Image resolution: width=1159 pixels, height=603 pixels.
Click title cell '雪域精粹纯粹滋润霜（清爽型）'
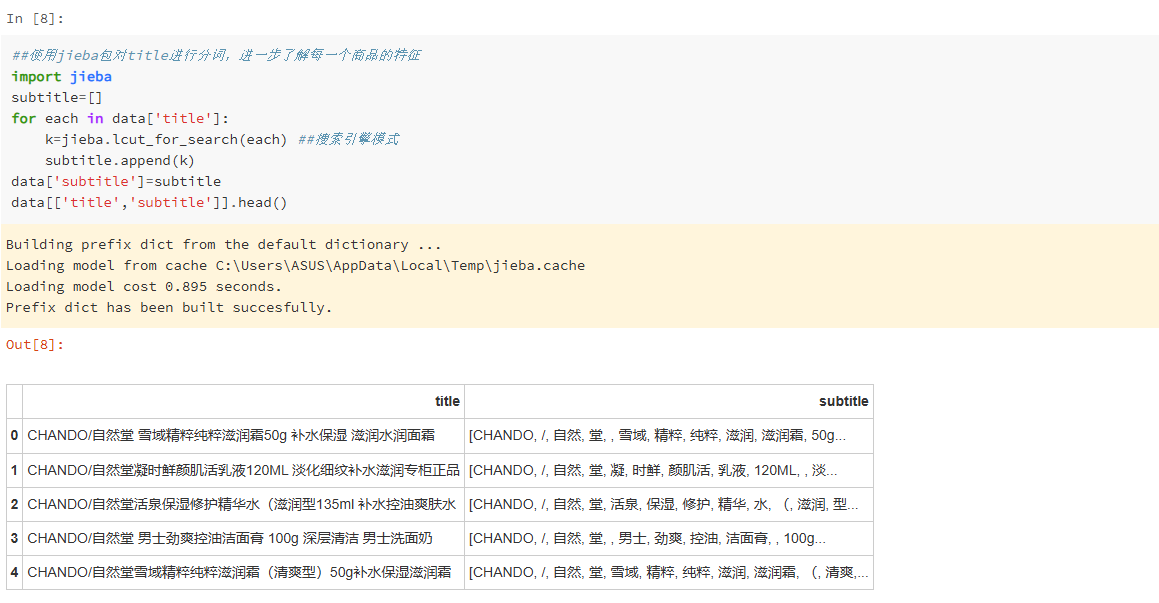pos(243,573)
